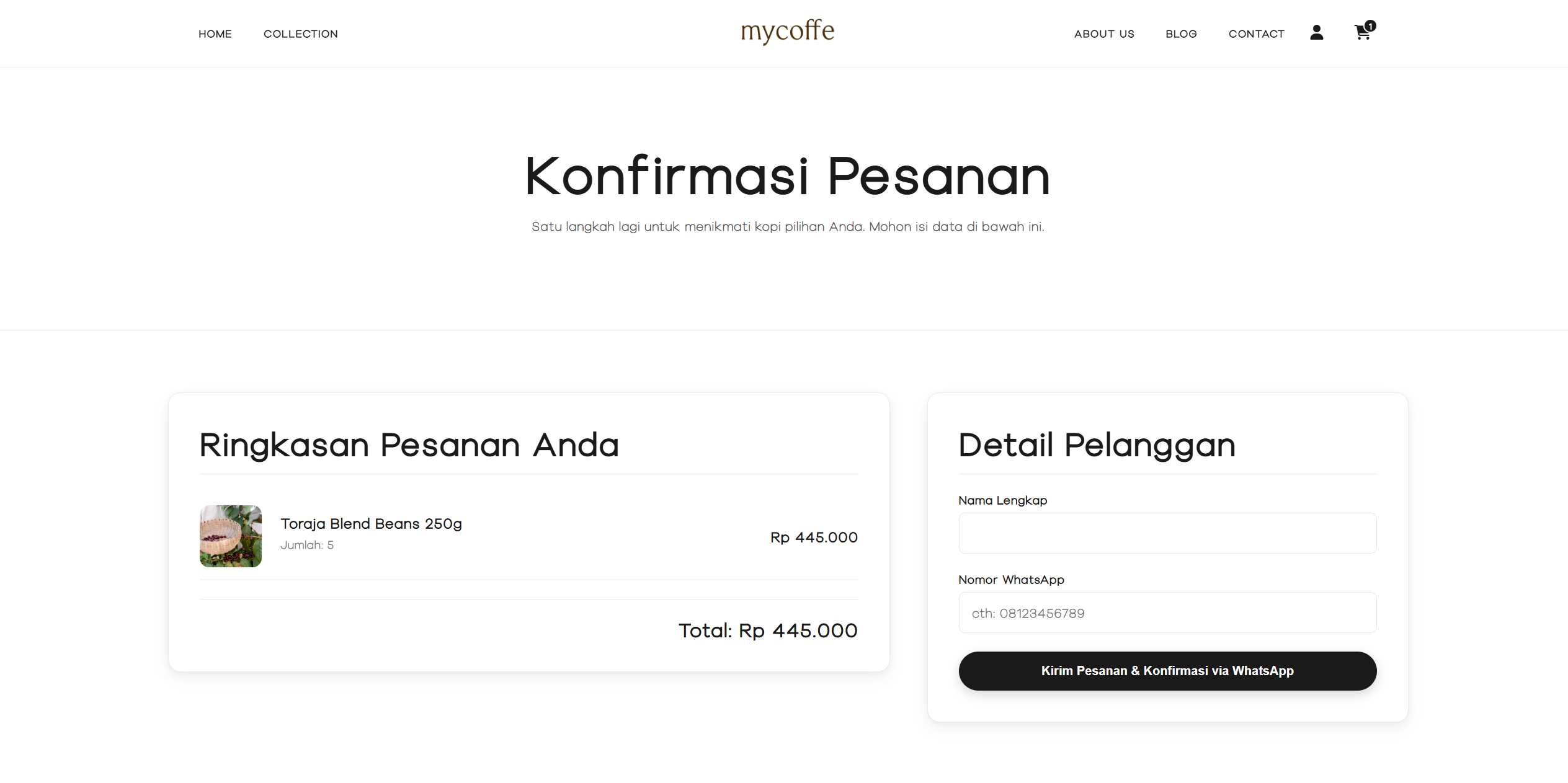The image size is (1568, 783).
Task: Open the shopping cart icon
Action: [1363, 32]
